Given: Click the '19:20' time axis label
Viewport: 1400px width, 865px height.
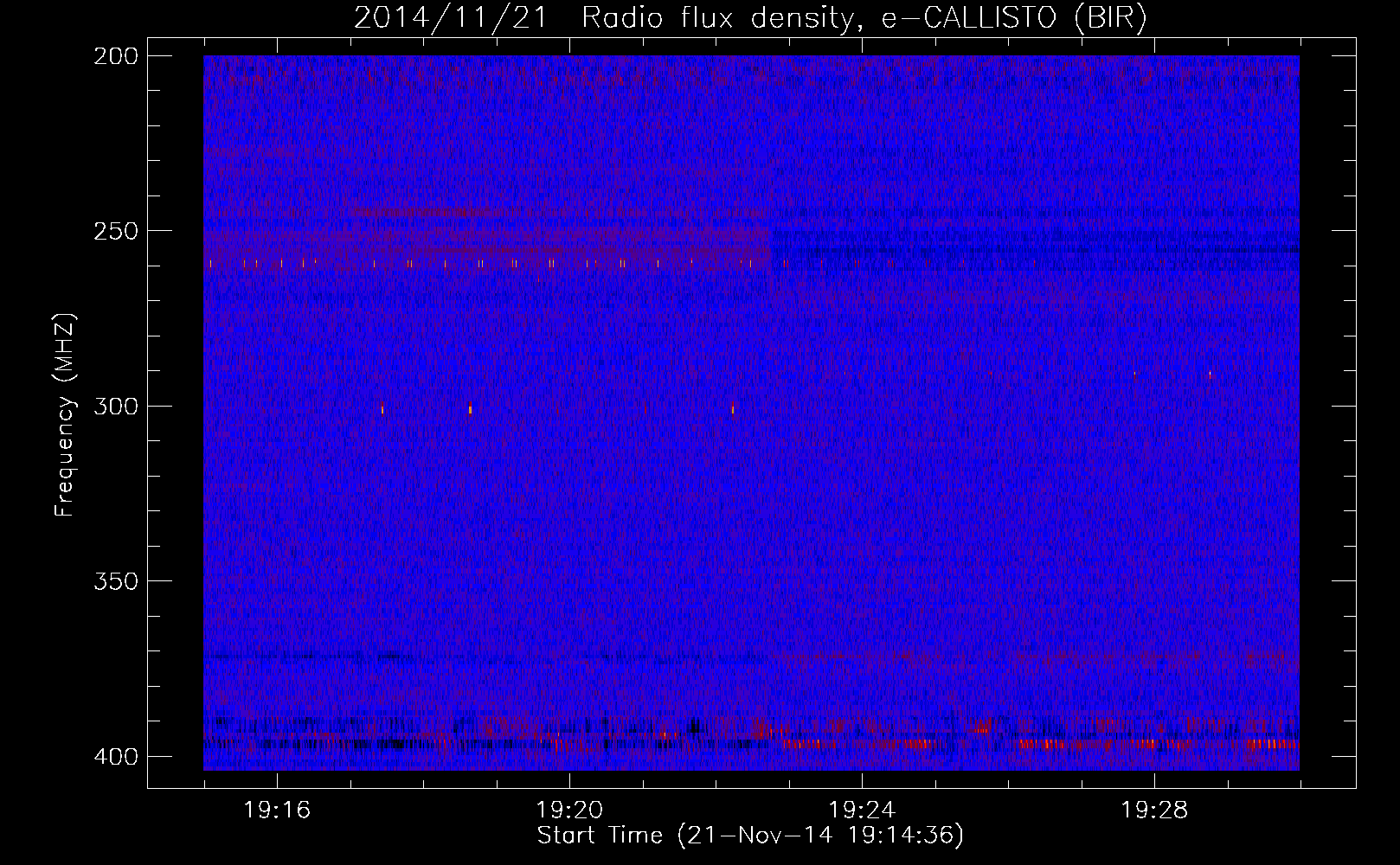Looking at the screenshot, I should pos(569,811).
